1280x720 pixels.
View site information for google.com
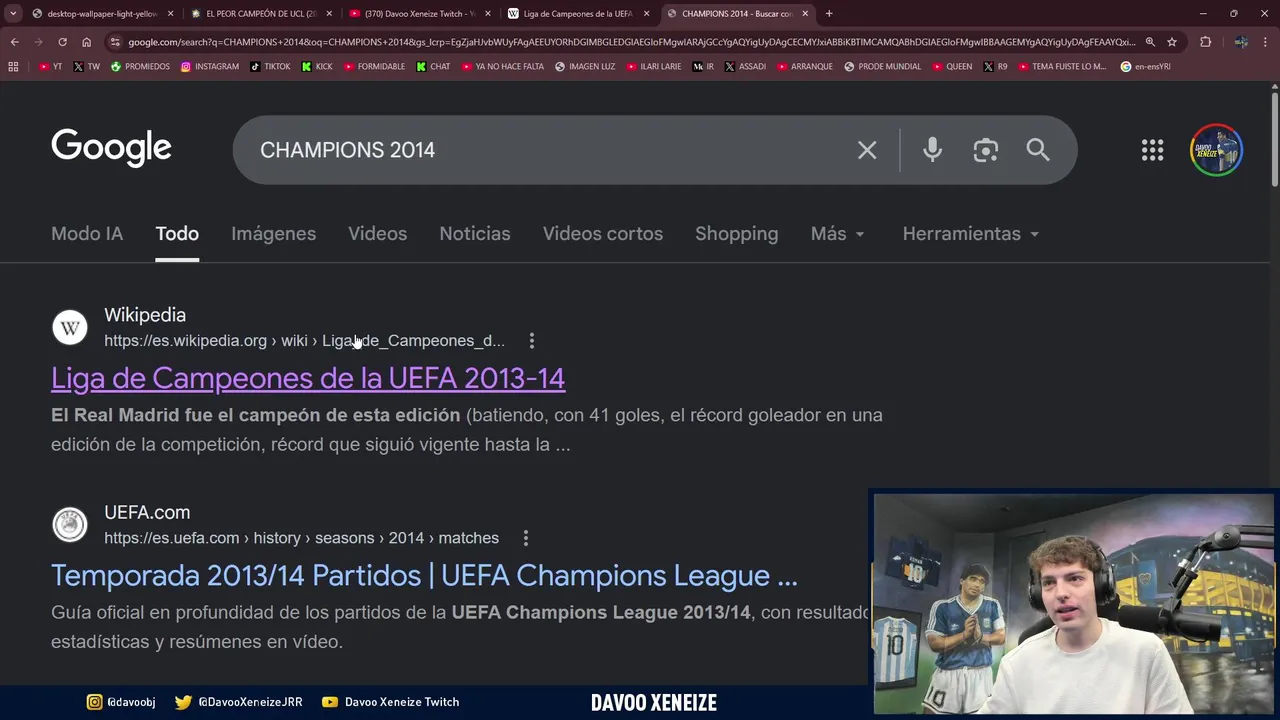(x=115, y=42)
